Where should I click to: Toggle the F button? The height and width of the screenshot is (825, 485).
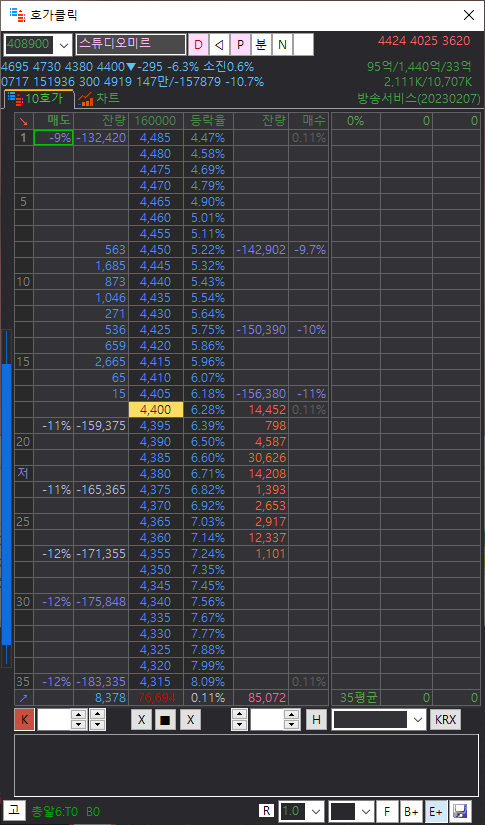(x=387, y=811)
